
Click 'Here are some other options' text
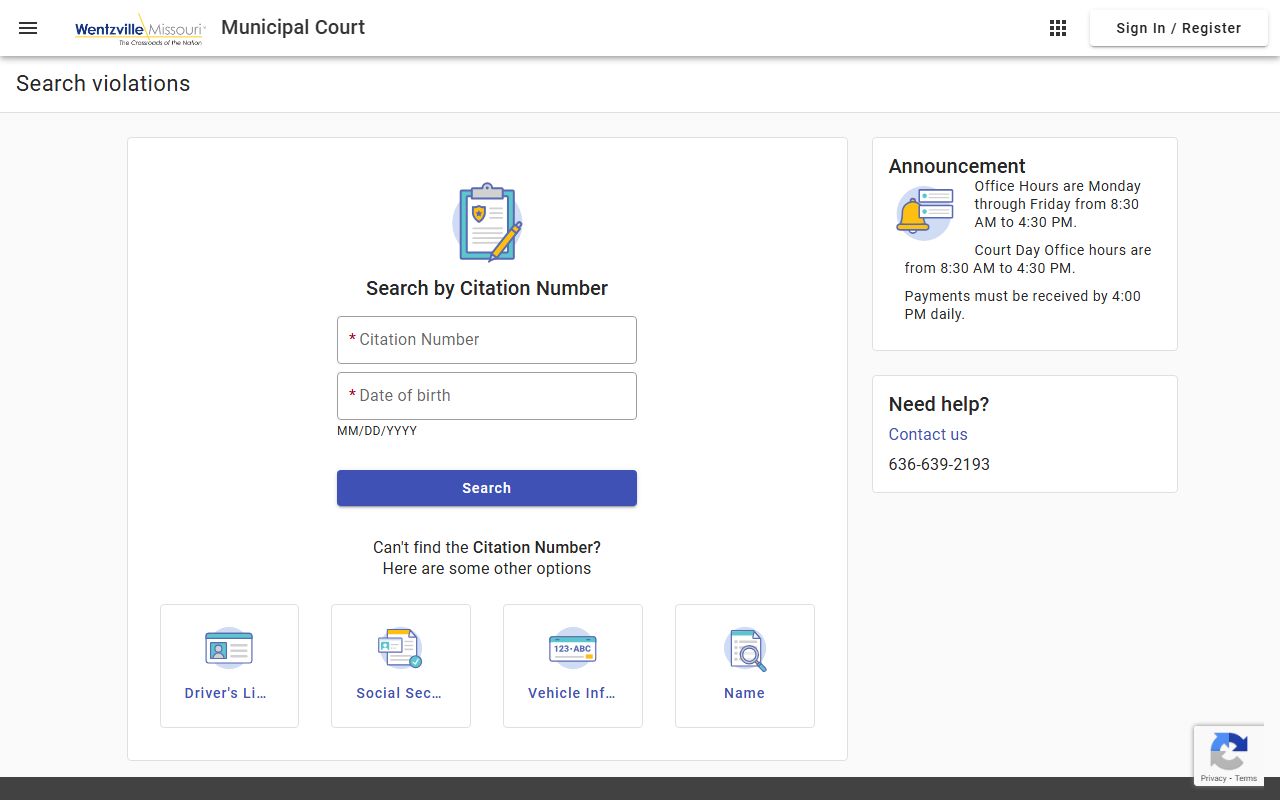coord(487,568)
